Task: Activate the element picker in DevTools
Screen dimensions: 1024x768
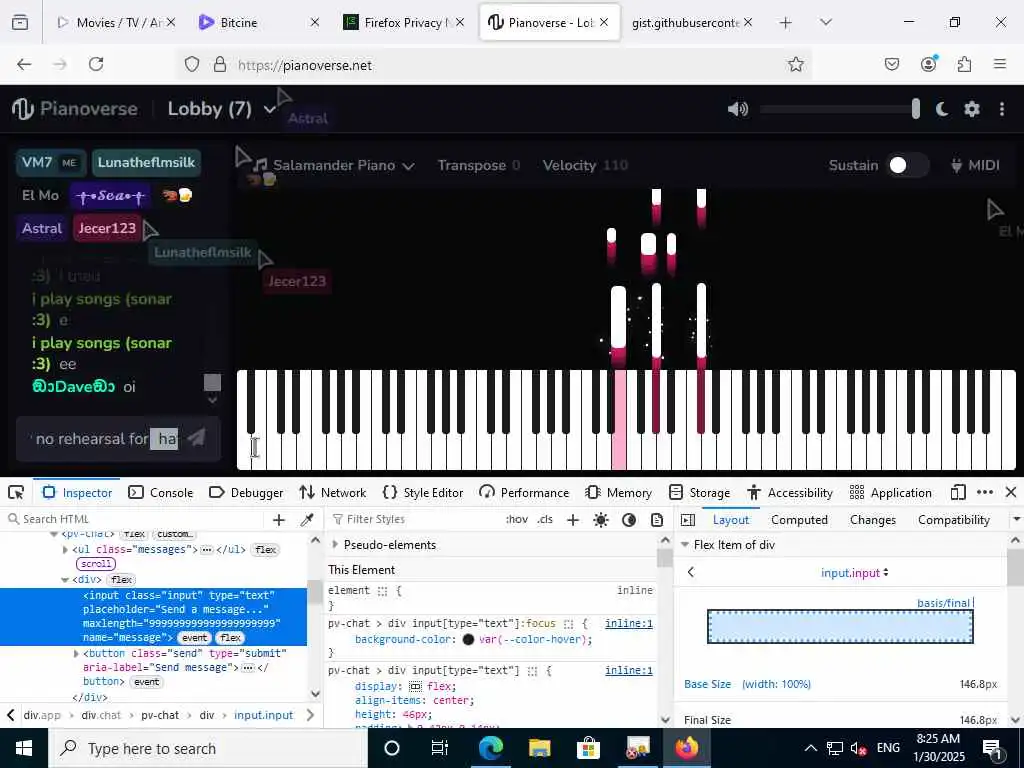Action: click(x=16, y=492)
